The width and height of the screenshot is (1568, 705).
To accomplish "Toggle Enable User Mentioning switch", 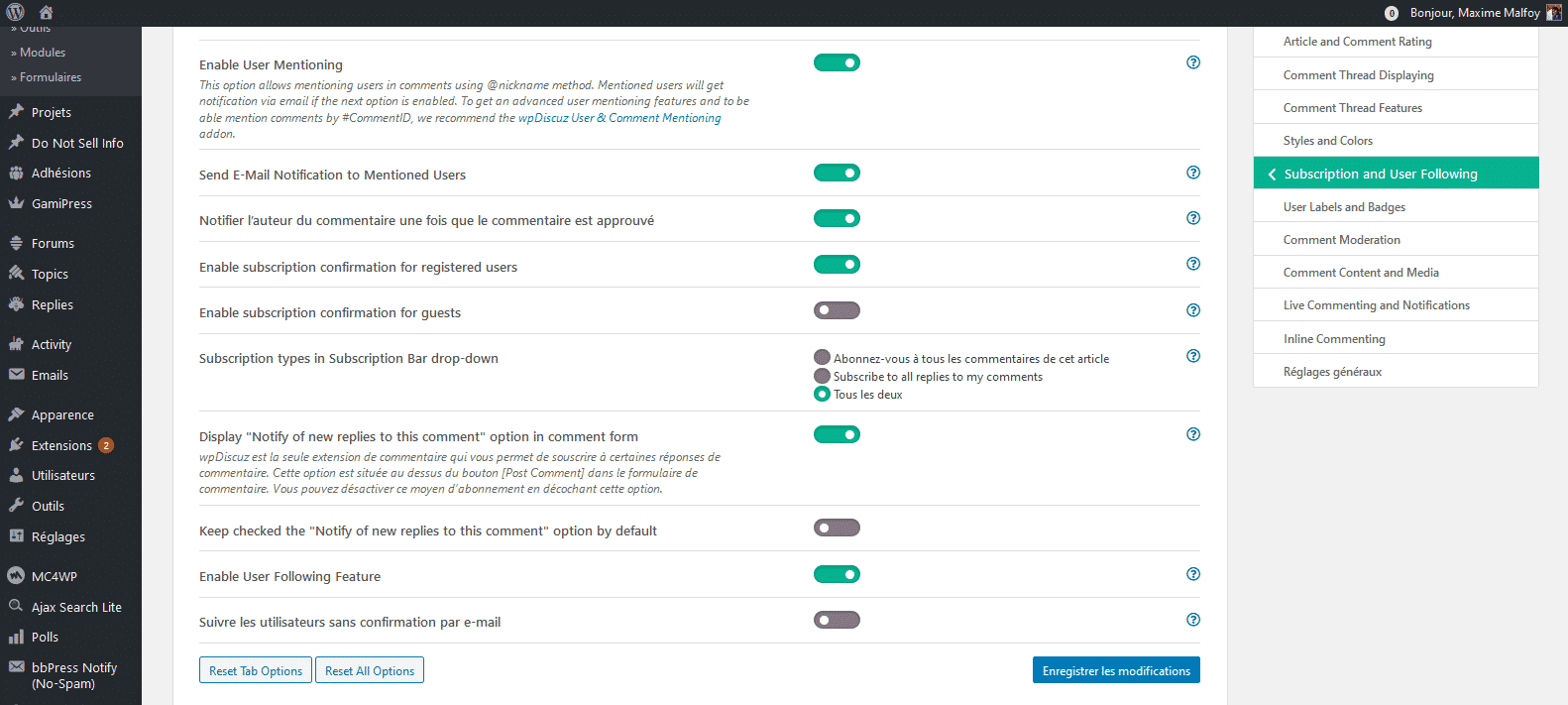I will (x=837, y=62).
